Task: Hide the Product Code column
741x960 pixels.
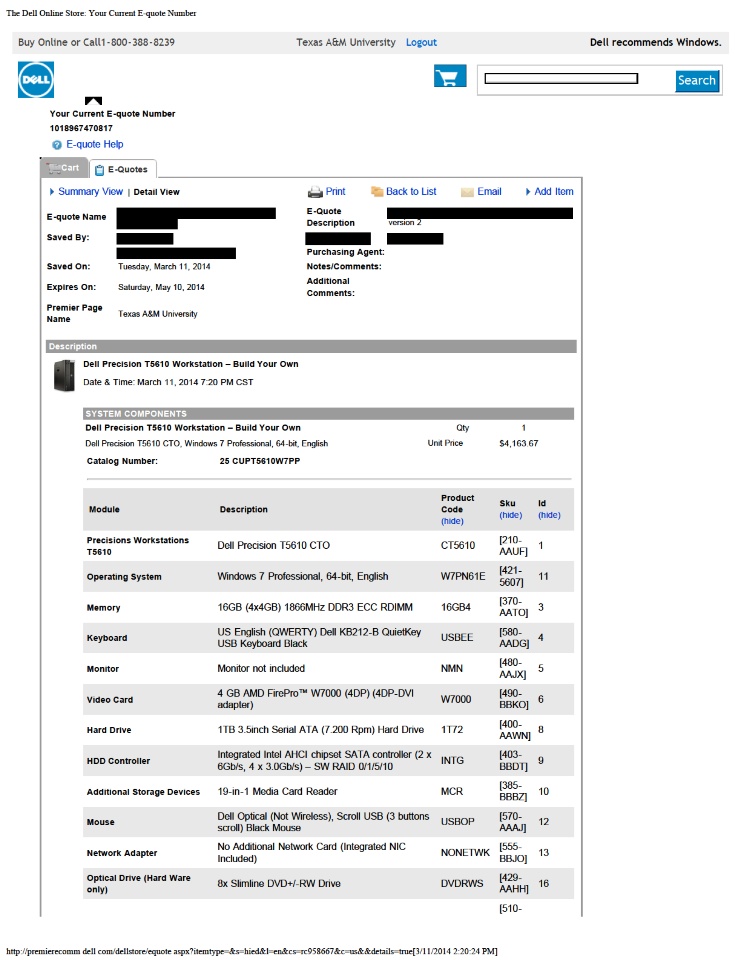Action: (x=452, y=522)
